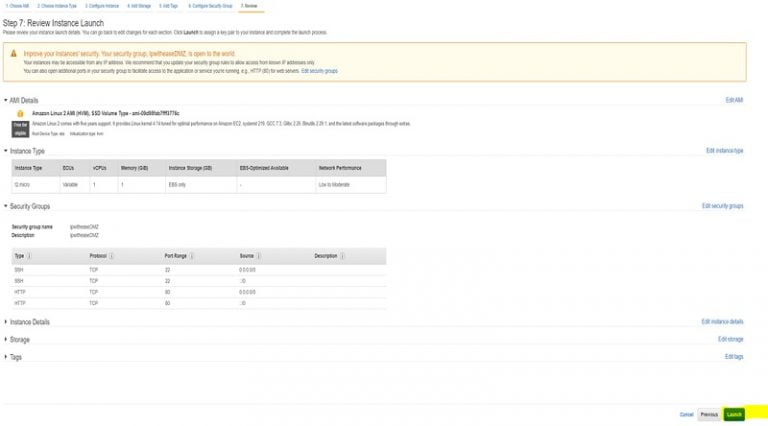Click the Amazon Linux 2 AMI icon
This screenshot has width=768, height=426.
point(20,114)
